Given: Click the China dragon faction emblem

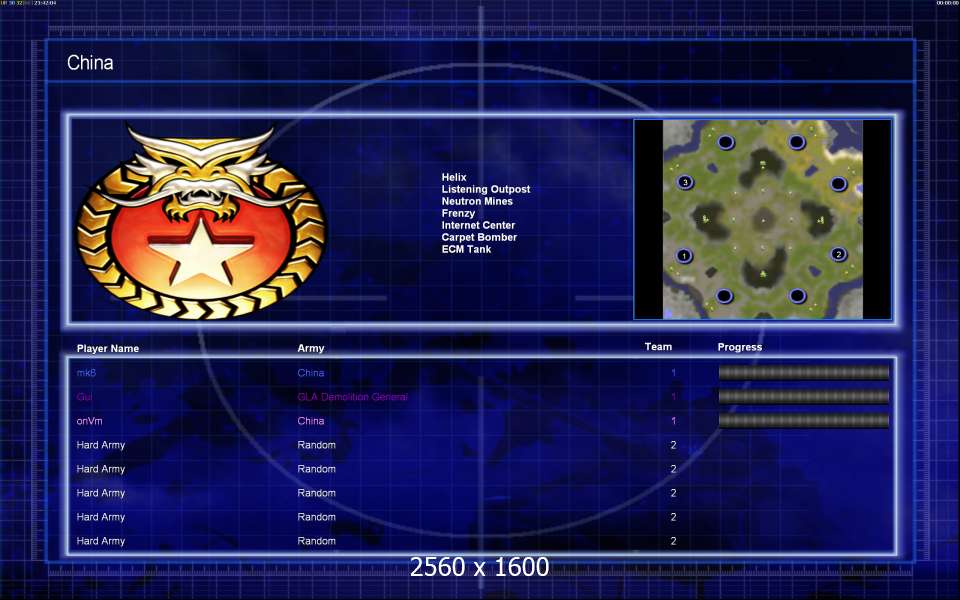Looking at the screenshot, I should click(202, 222).
